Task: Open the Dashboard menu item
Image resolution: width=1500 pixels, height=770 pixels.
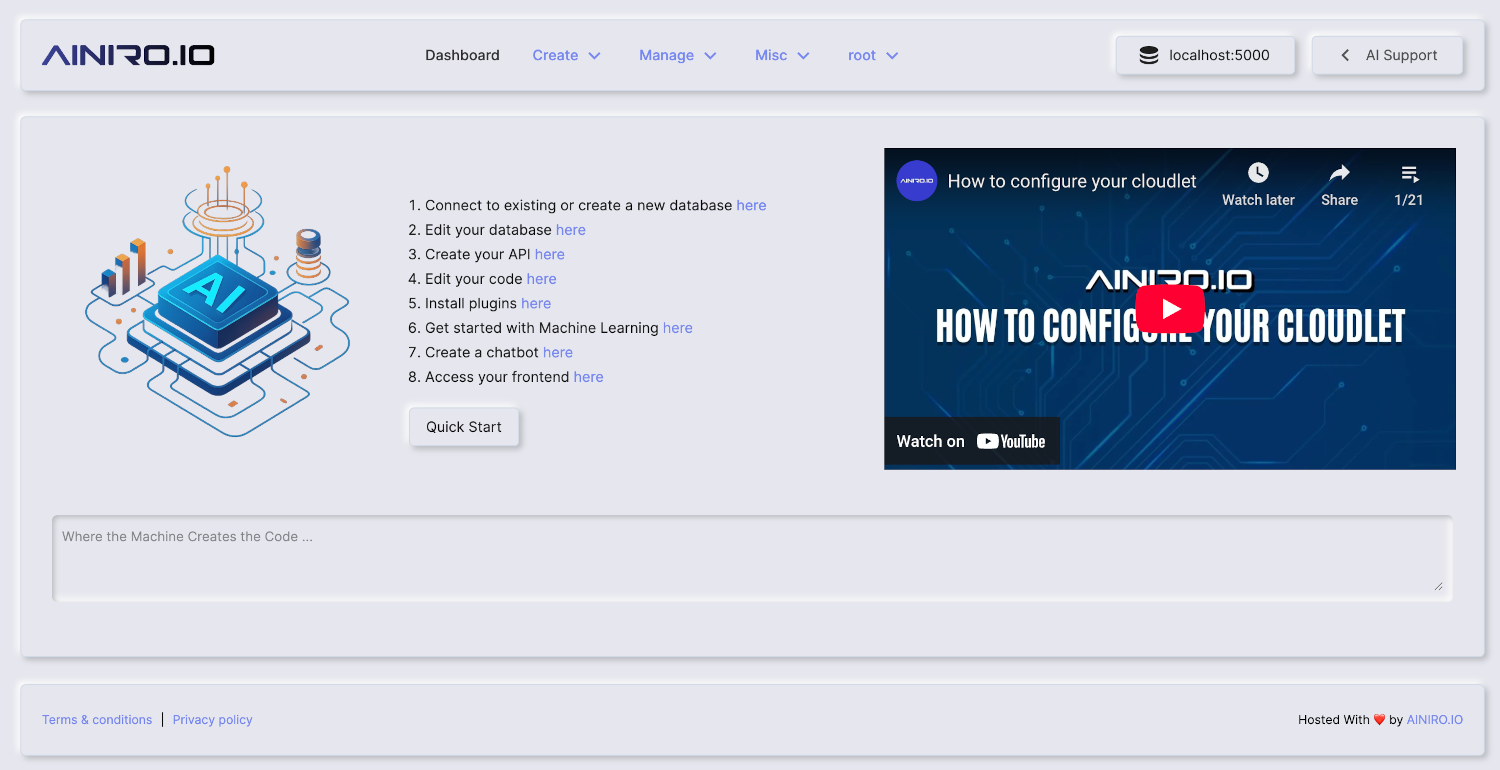Action: pyautogui.click(x=462, y=55)
